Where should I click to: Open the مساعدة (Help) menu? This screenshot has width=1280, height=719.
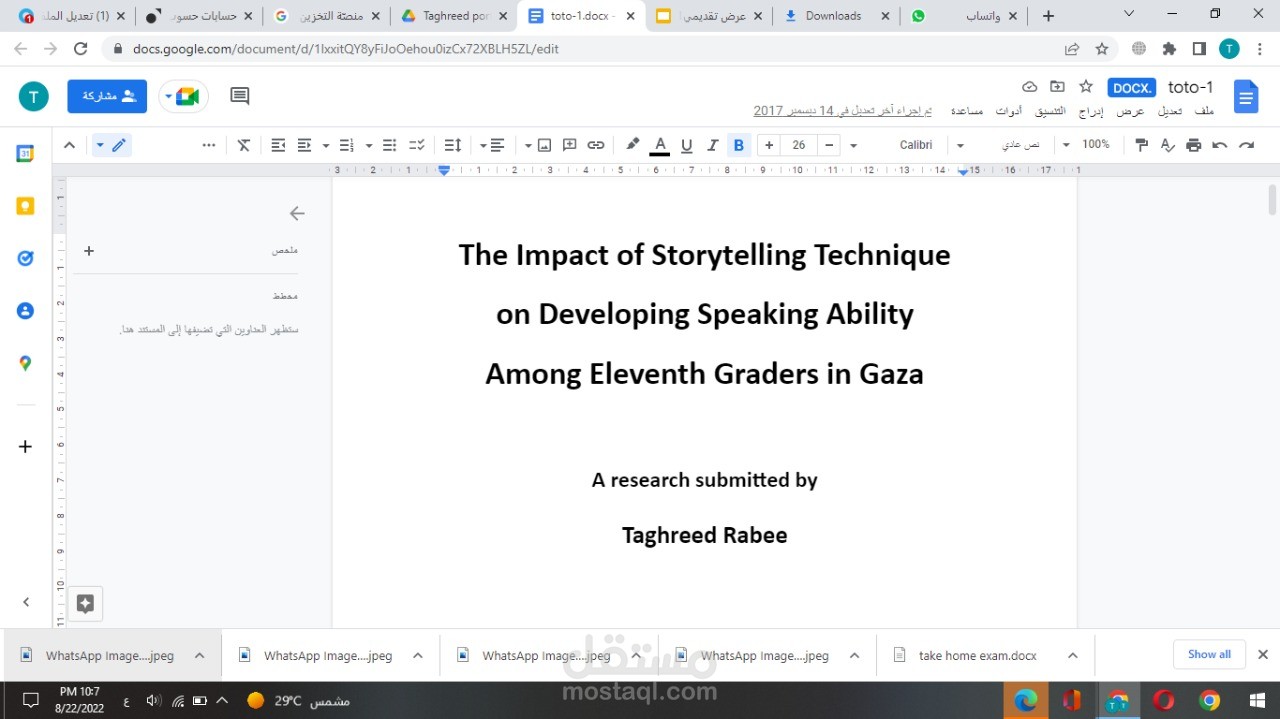[x=966, y=111]
